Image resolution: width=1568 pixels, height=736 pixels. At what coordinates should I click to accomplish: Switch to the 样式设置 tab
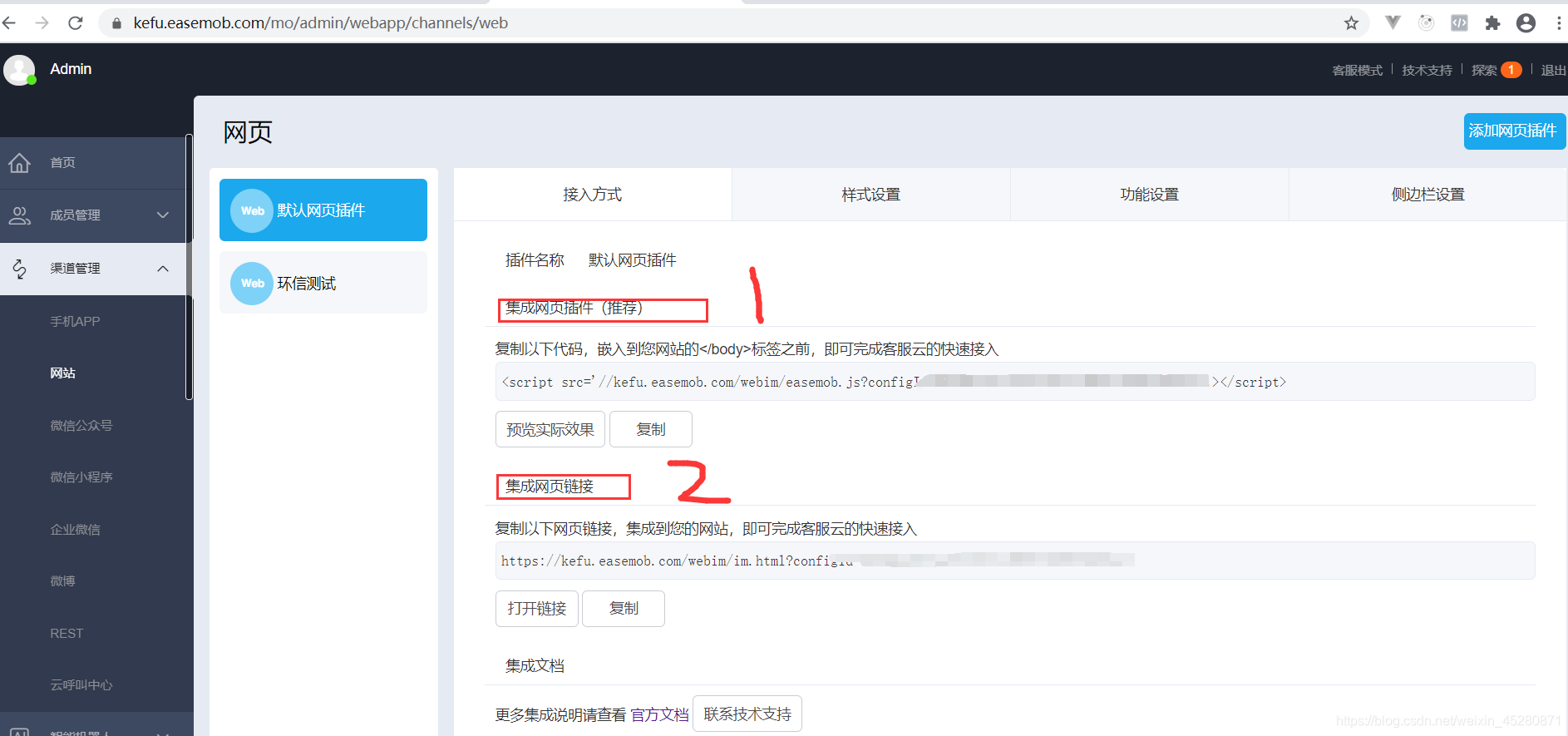[871, 195]
